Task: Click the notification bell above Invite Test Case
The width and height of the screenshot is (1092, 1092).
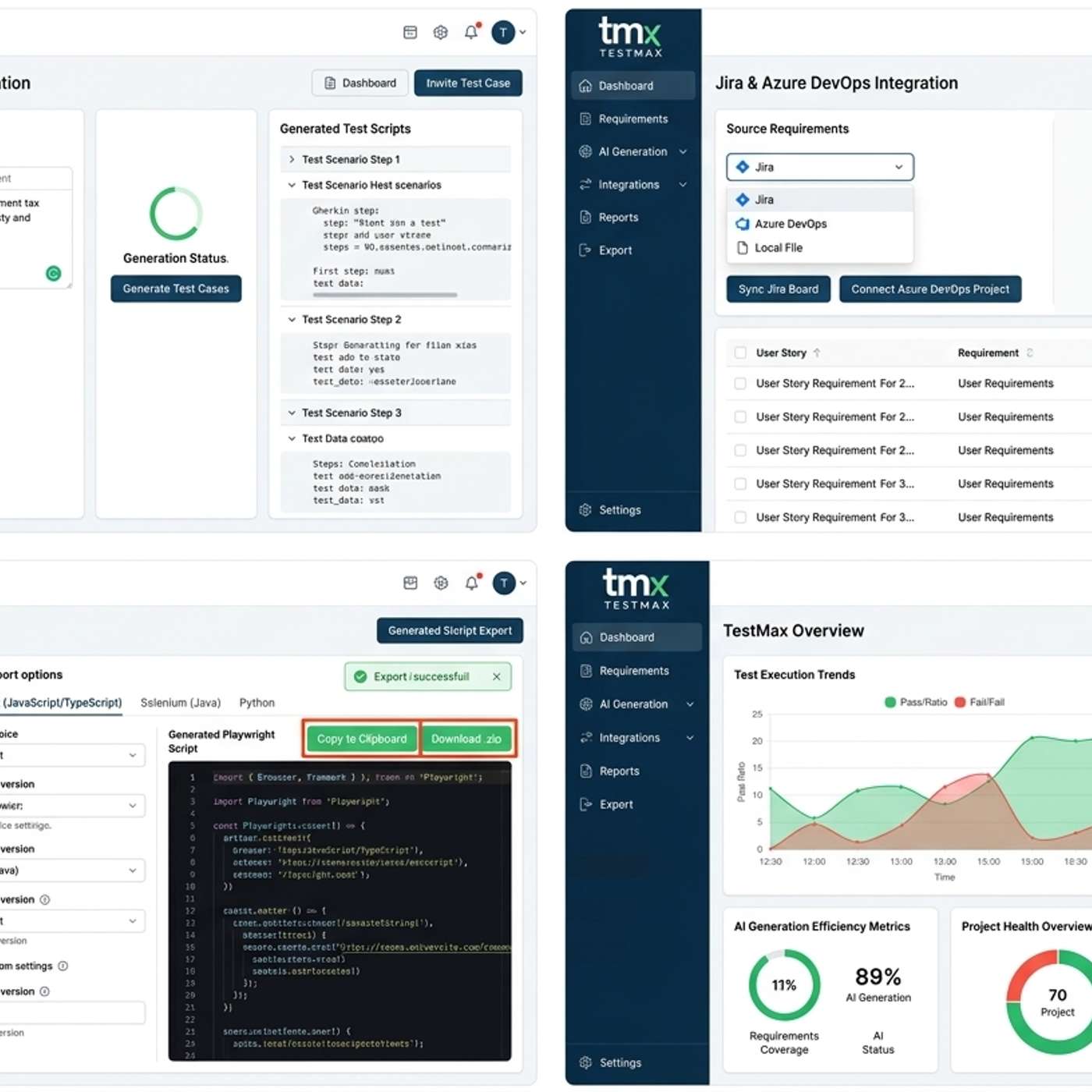Action: [x=471, y=32]
